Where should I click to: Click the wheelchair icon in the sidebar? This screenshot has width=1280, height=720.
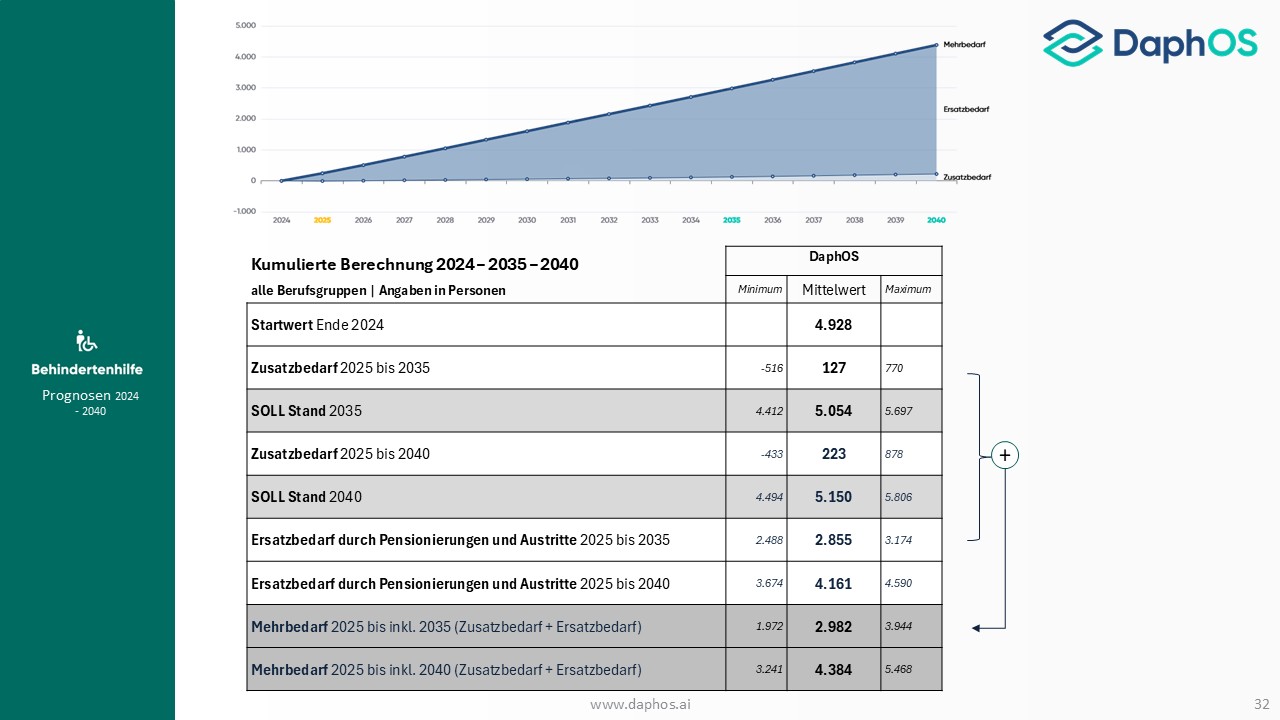(87, 341)
